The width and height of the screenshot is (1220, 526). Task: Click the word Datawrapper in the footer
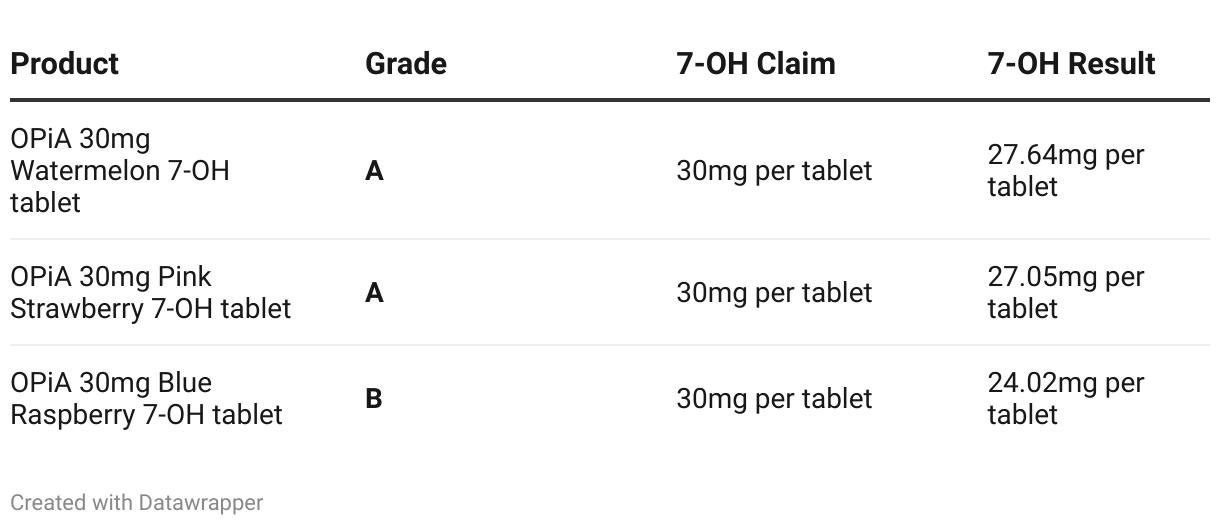201,502
